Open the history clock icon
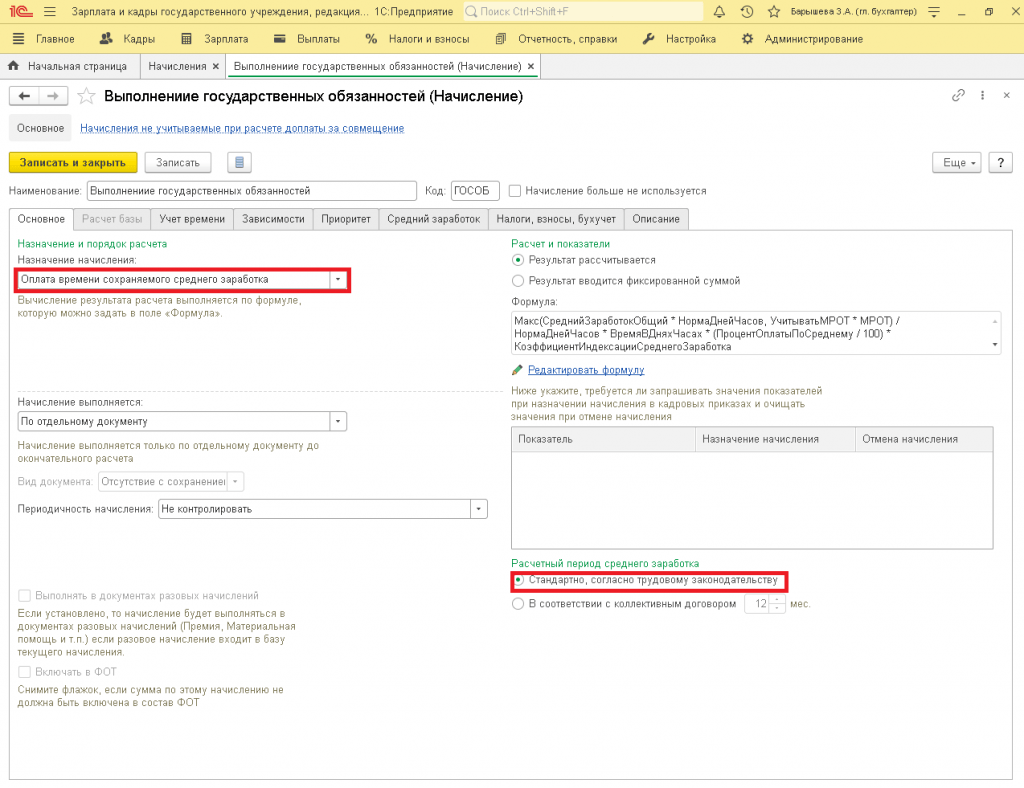This screenshot has width=1024, height=788. coord(746,12)
